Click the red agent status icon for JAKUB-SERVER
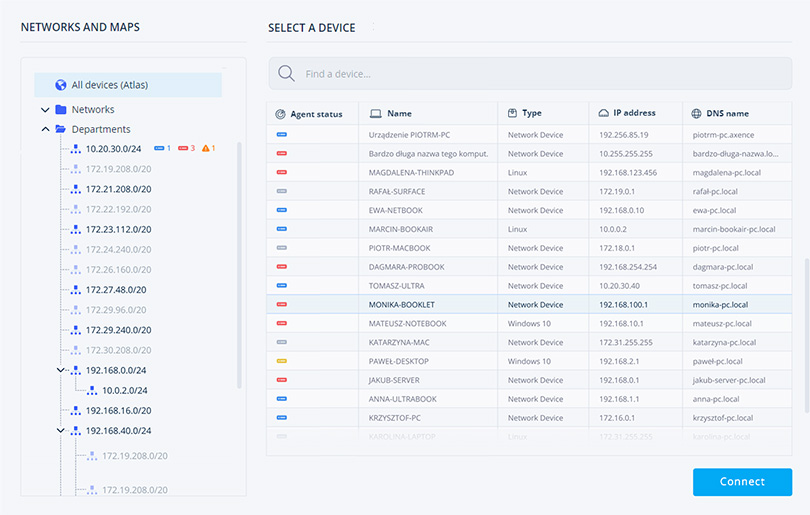The image size is (810, 515). (282, 380)
